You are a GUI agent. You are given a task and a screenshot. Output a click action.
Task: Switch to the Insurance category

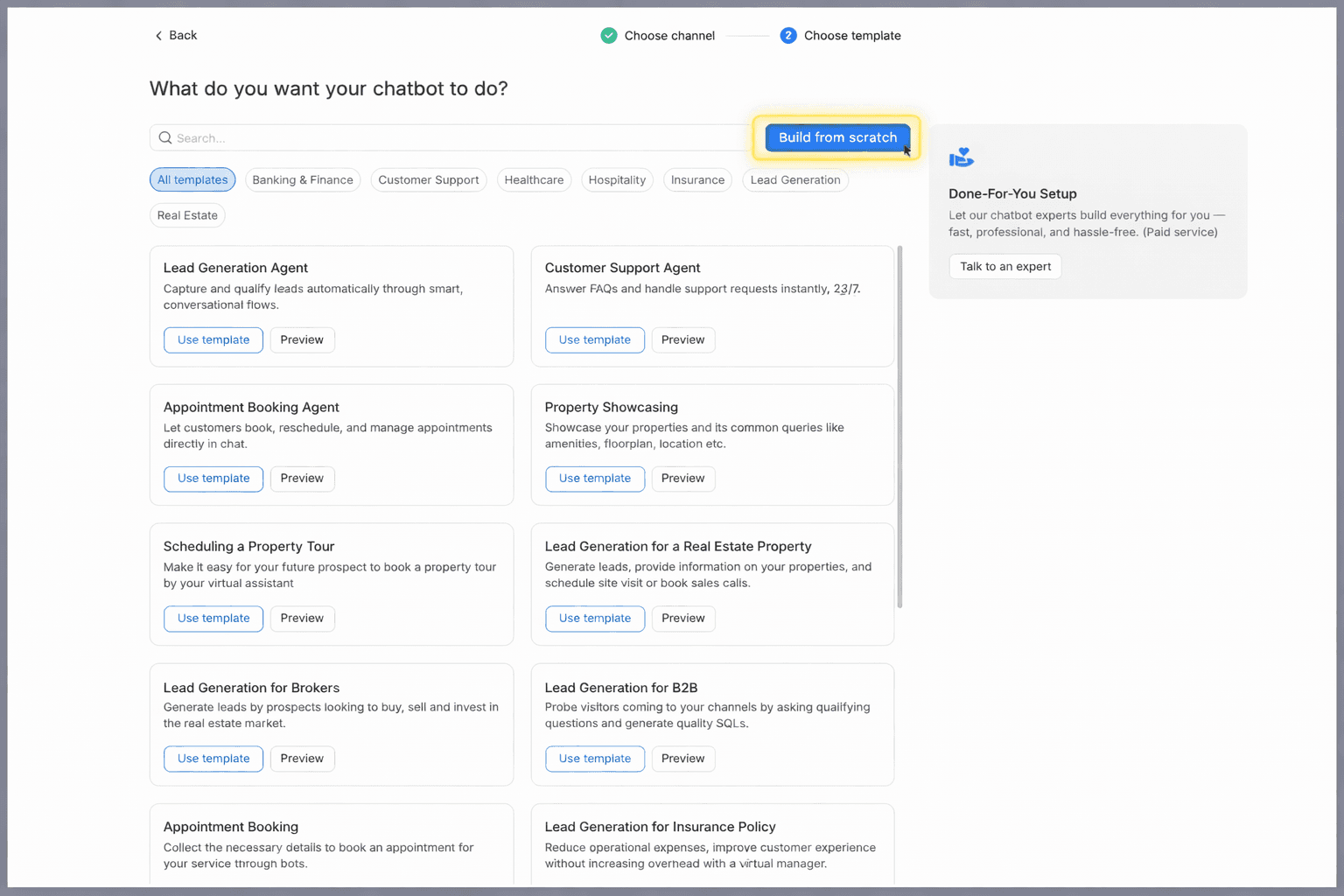click(697, 180)
